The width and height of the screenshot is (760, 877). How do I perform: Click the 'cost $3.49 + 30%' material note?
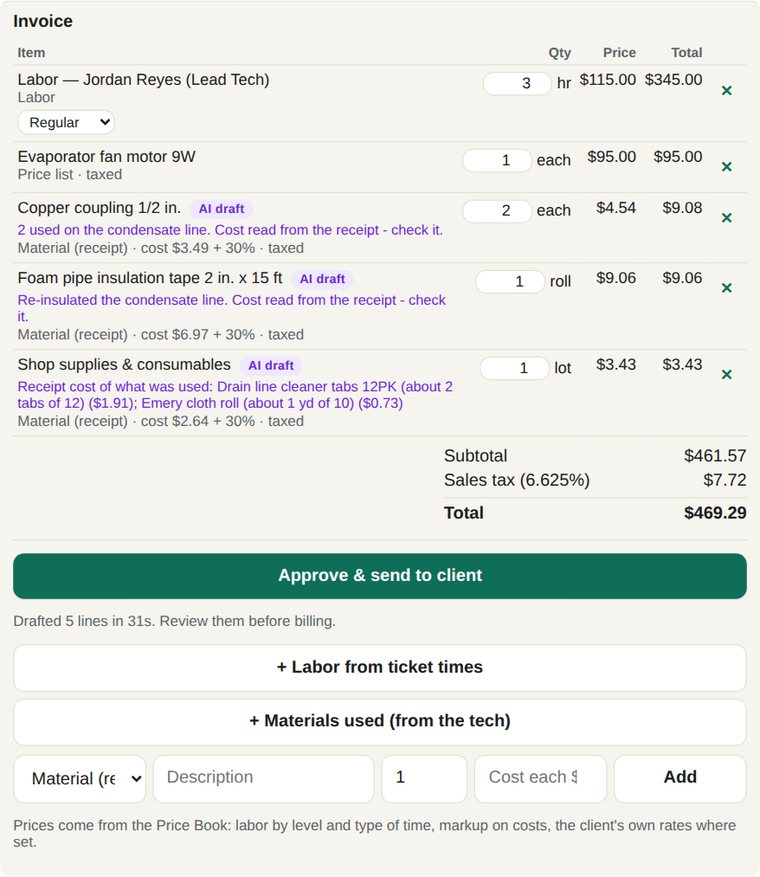pos(198,248)
